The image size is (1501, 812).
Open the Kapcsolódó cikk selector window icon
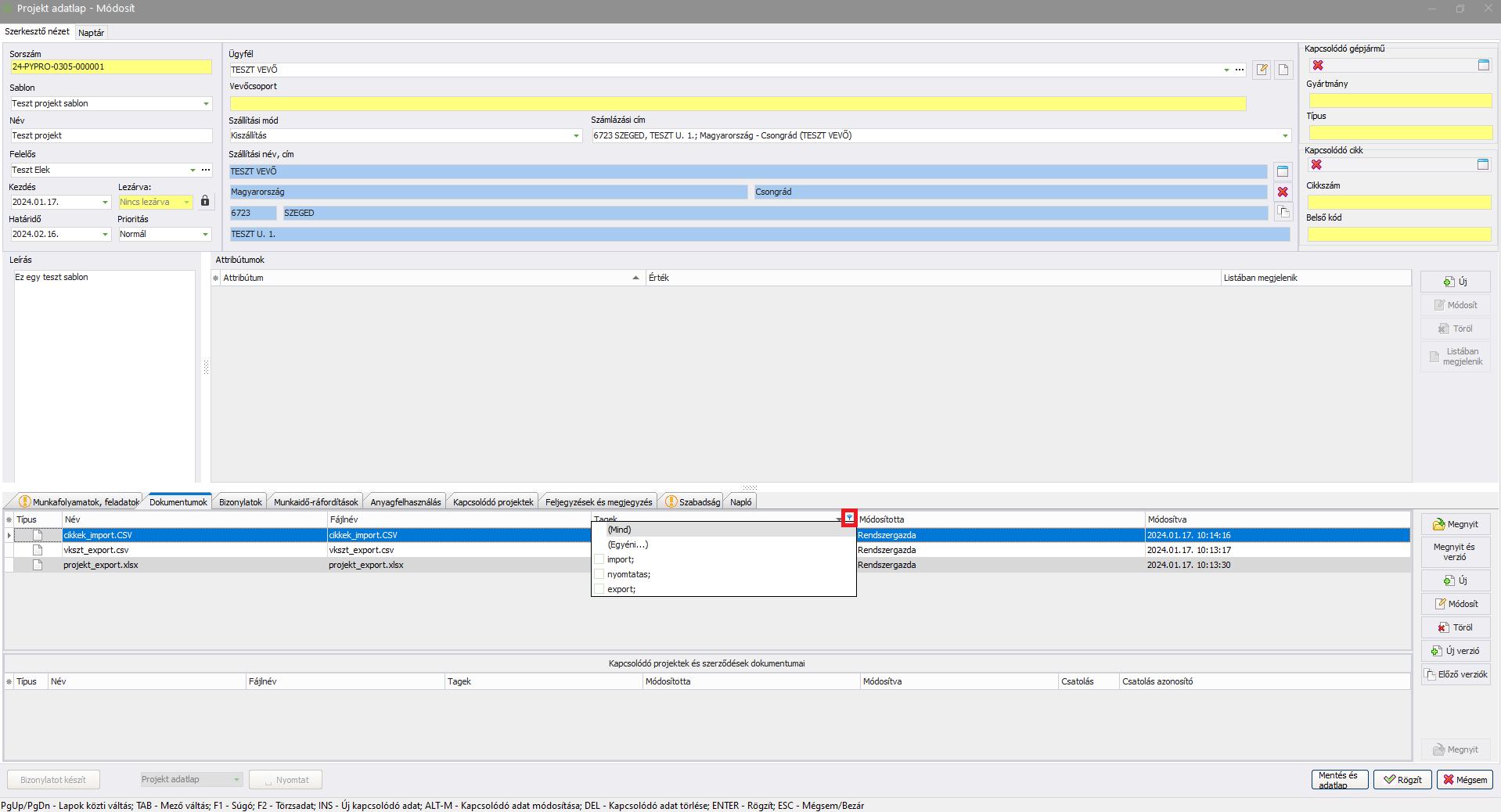pos(1483,164)
